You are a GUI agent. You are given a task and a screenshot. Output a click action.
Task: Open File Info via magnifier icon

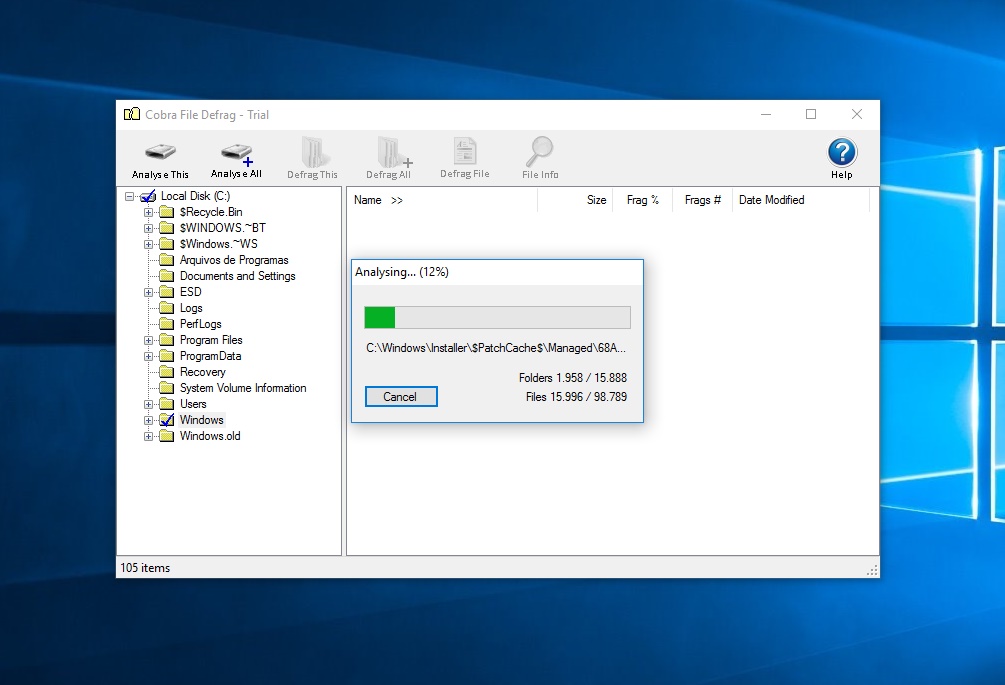(540, 151)
